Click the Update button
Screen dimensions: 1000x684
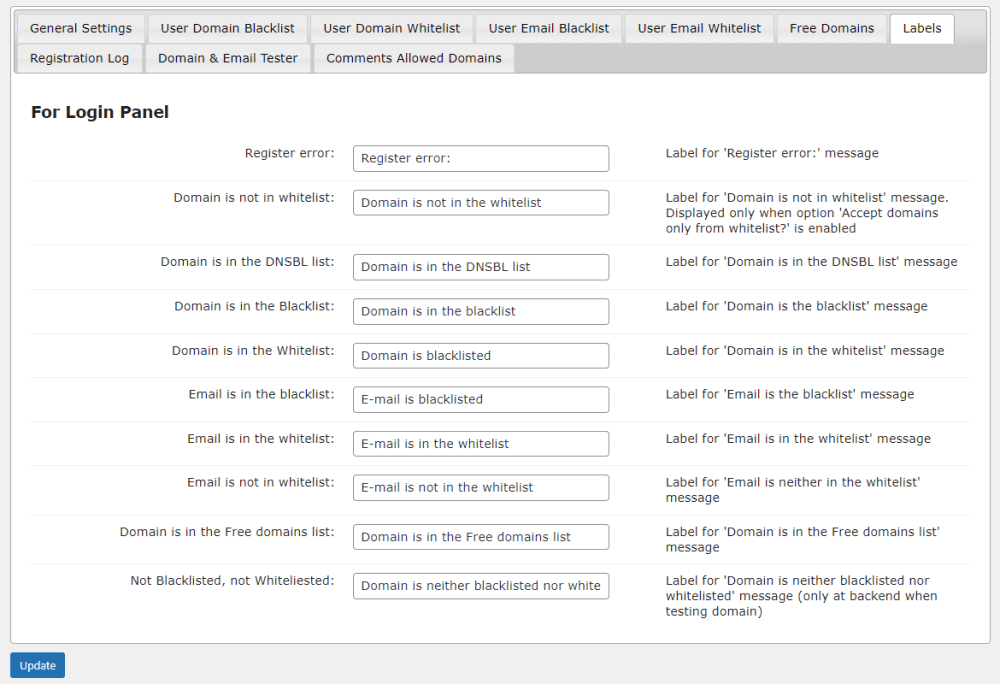[37, 665]
